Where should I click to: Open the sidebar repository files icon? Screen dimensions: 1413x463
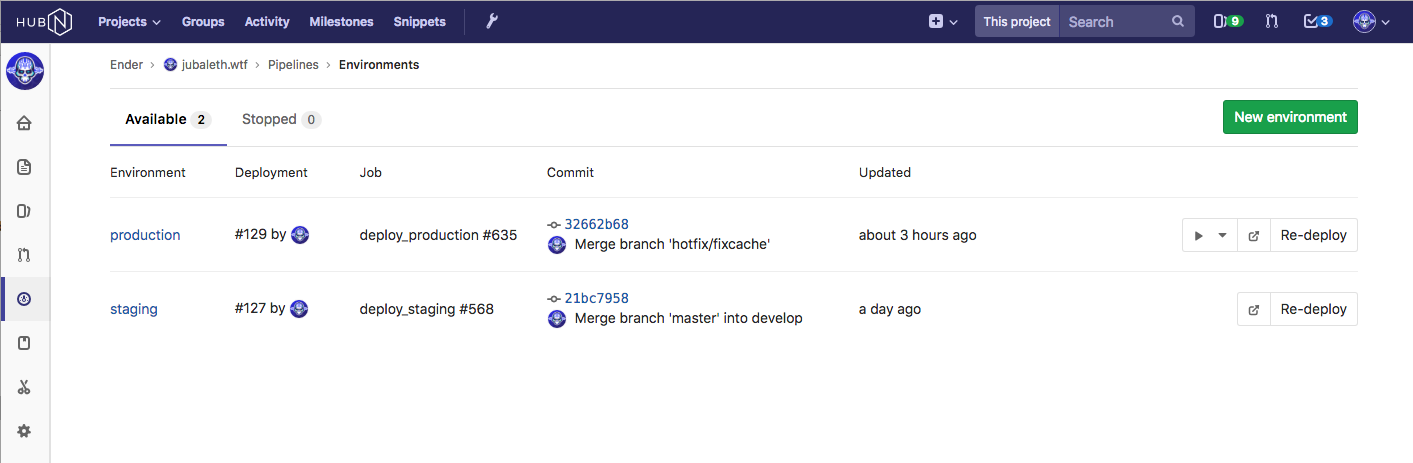tap(25, 167)
